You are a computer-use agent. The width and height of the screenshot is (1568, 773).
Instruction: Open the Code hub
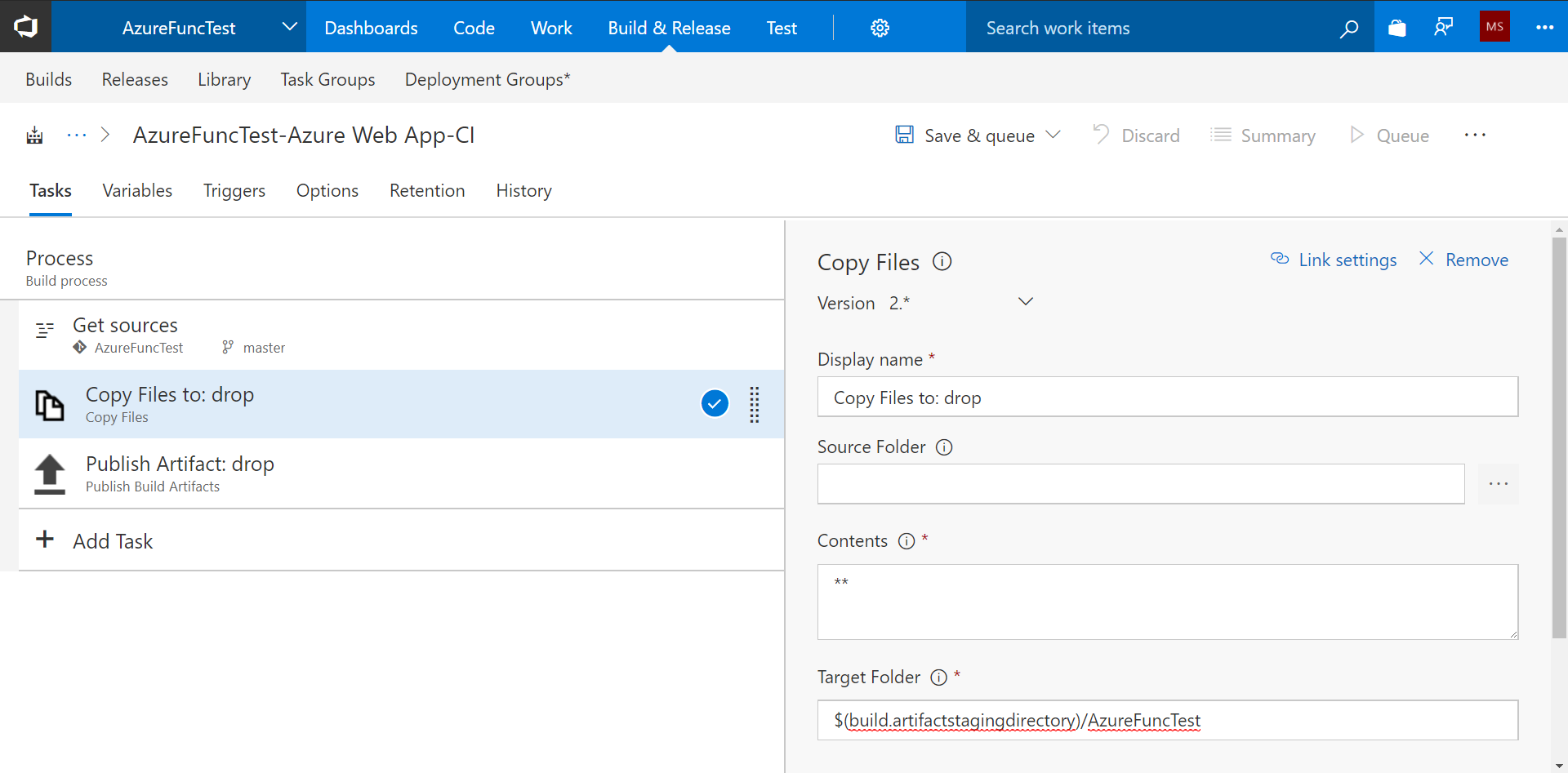pos(474,28)
